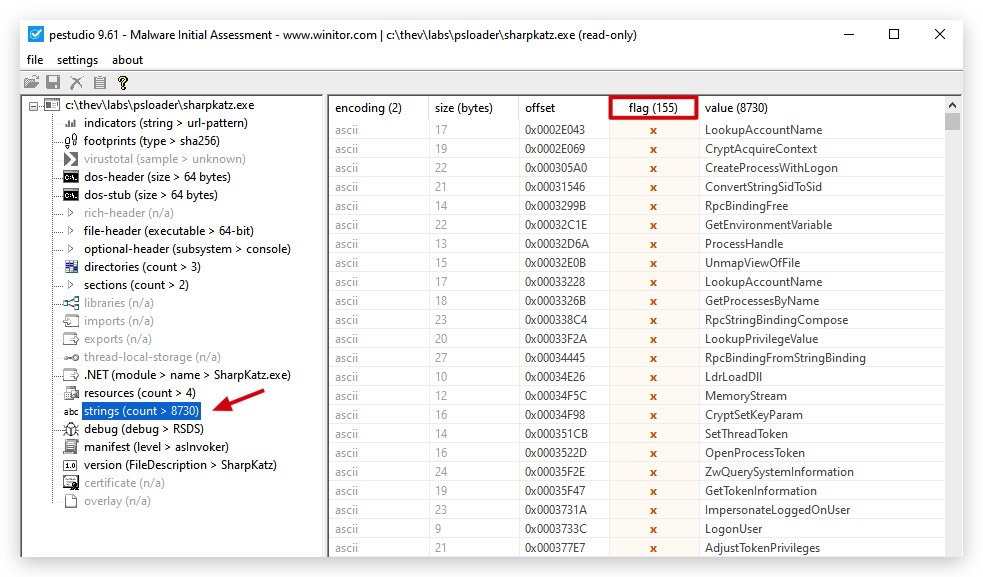Open the settings menu

(x=78, y=60)
